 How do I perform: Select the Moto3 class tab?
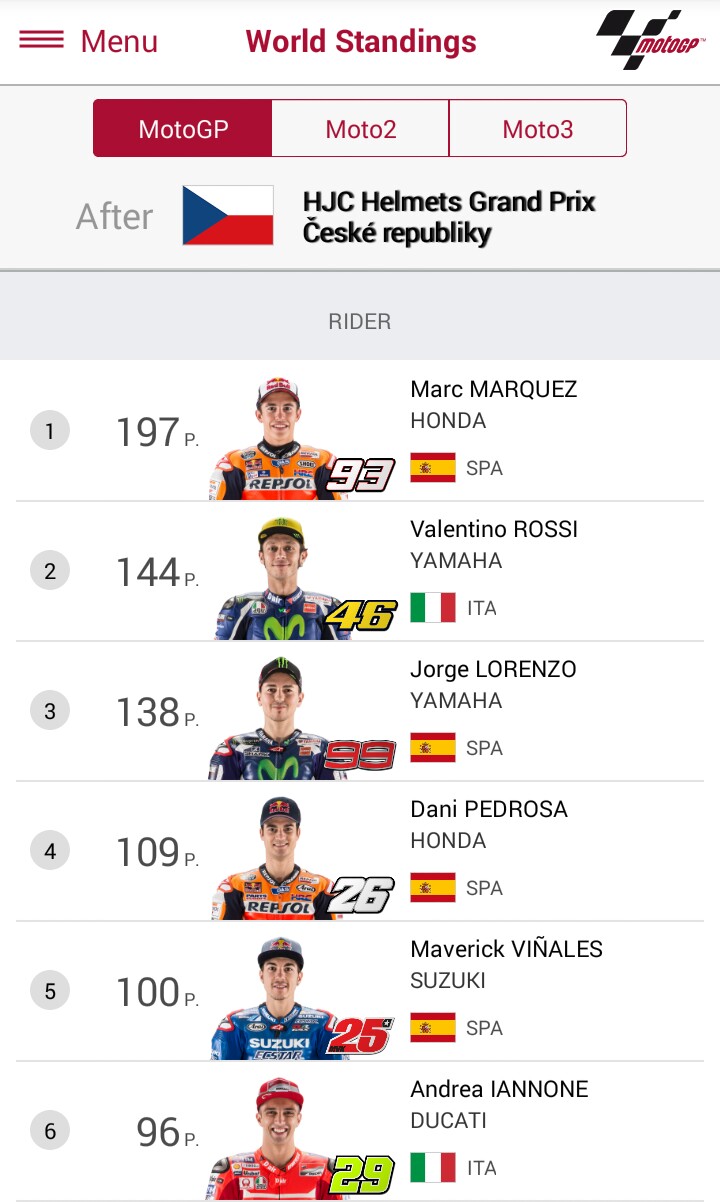tap(538, 129)
